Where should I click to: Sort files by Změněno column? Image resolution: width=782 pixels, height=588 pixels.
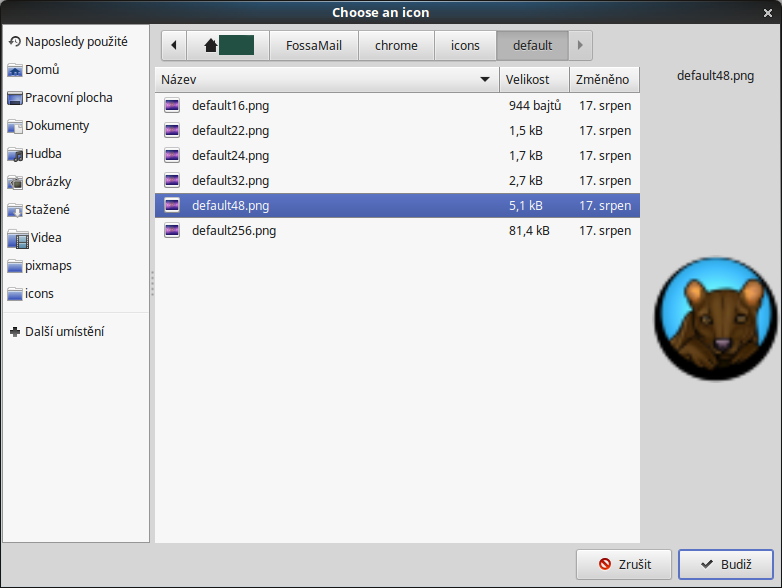pyautogui.click(x=604, y=79)
